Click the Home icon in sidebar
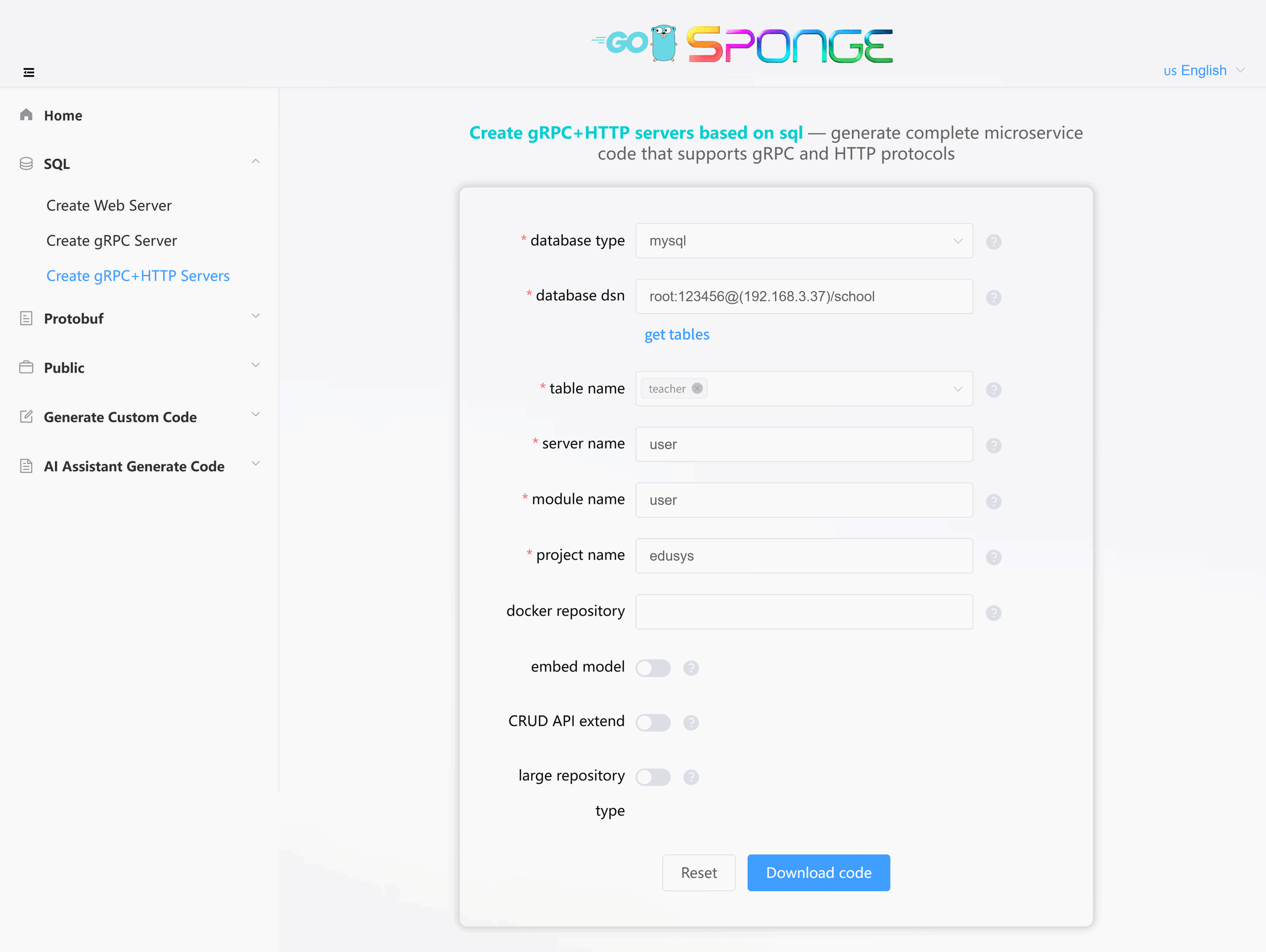Image resolution: width=1266 pixels, height=952 pixels. [26, 115]
